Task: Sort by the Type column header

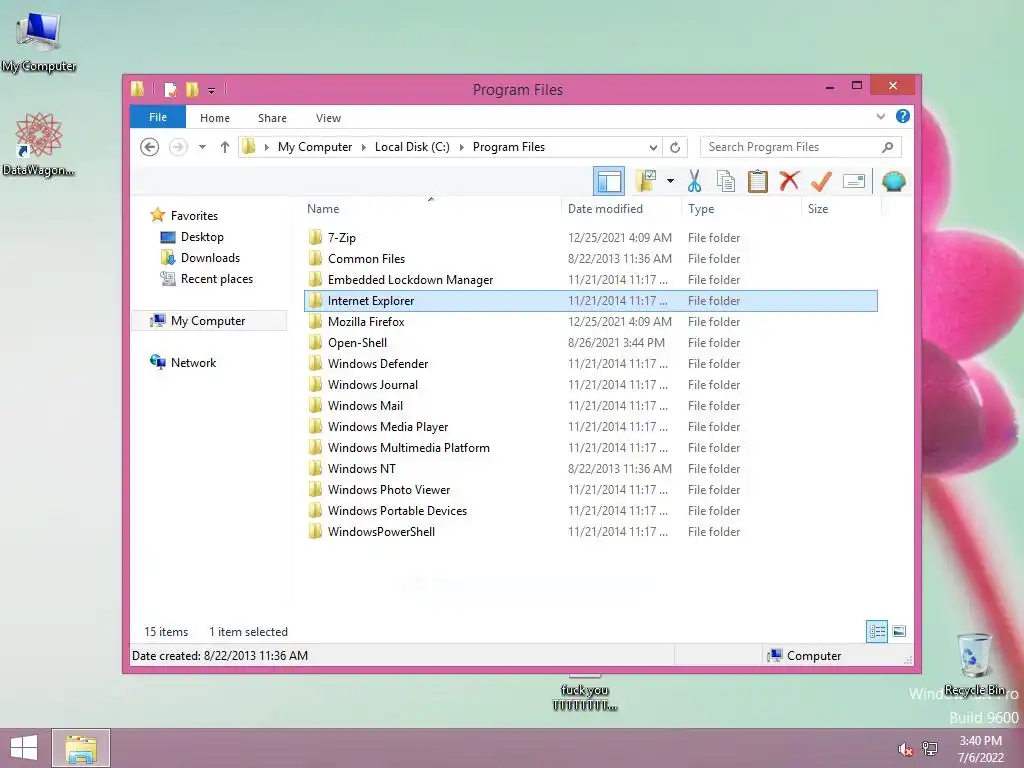Action: click(x=741, y=208)
